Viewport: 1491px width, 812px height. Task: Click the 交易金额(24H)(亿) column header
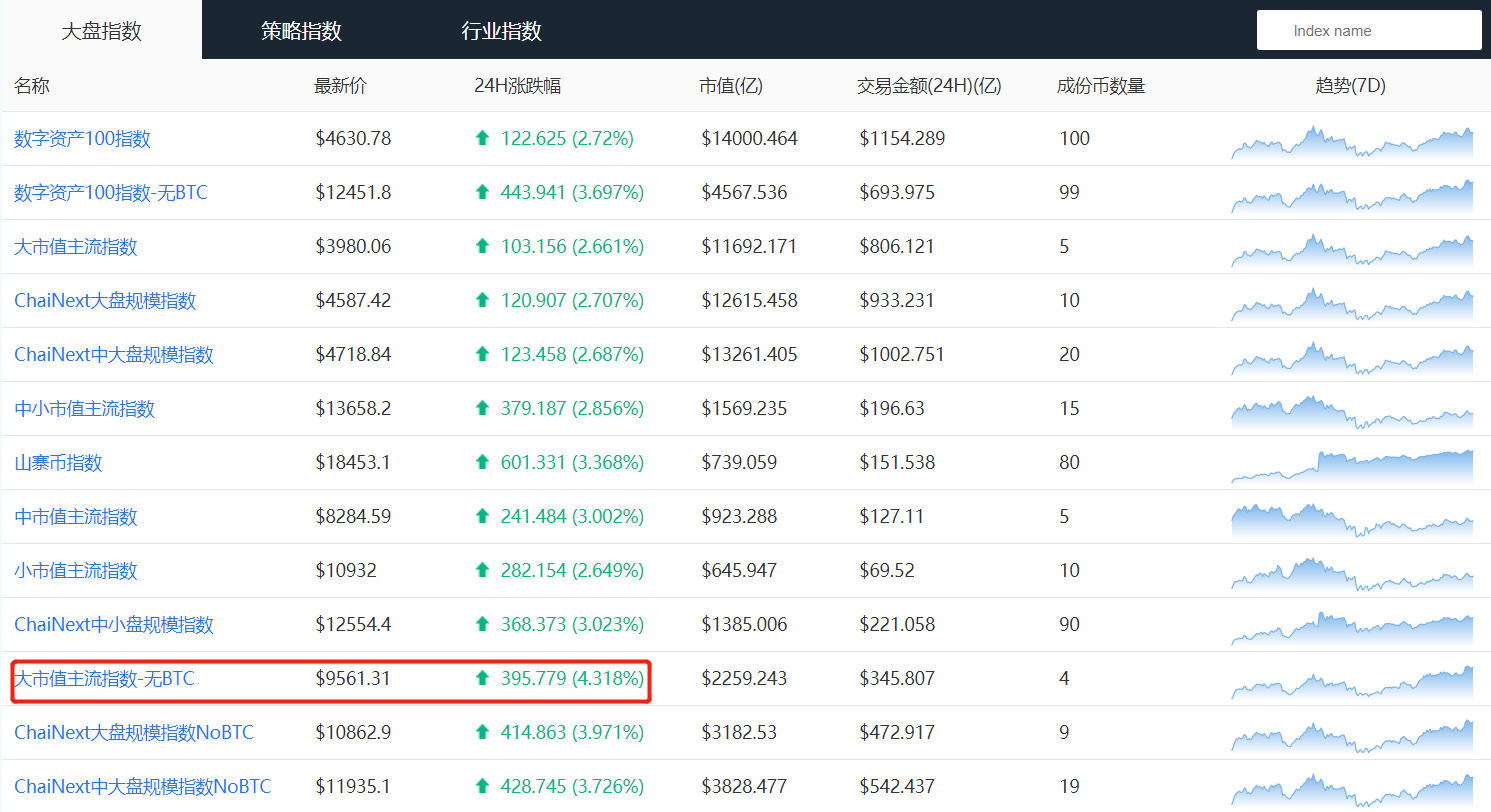929,86
